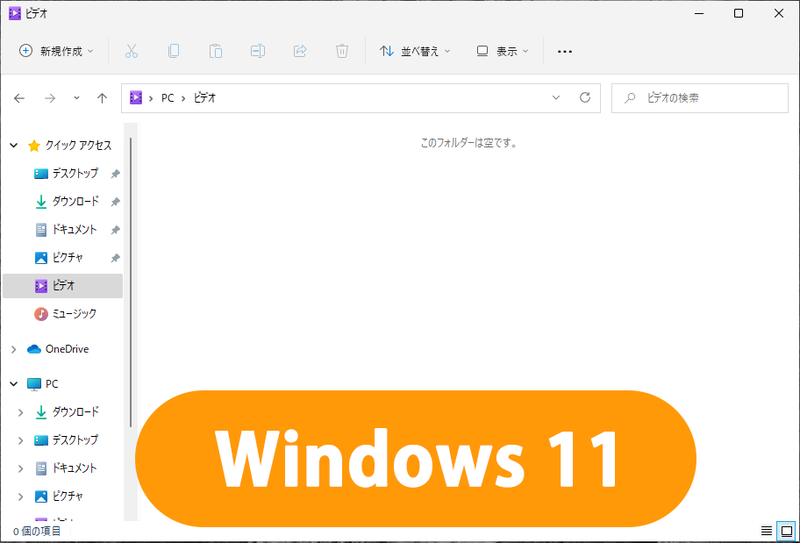This screenshot has height=543, width=800.
Task: Switch to details list view icon
Action: coord(766,531)
